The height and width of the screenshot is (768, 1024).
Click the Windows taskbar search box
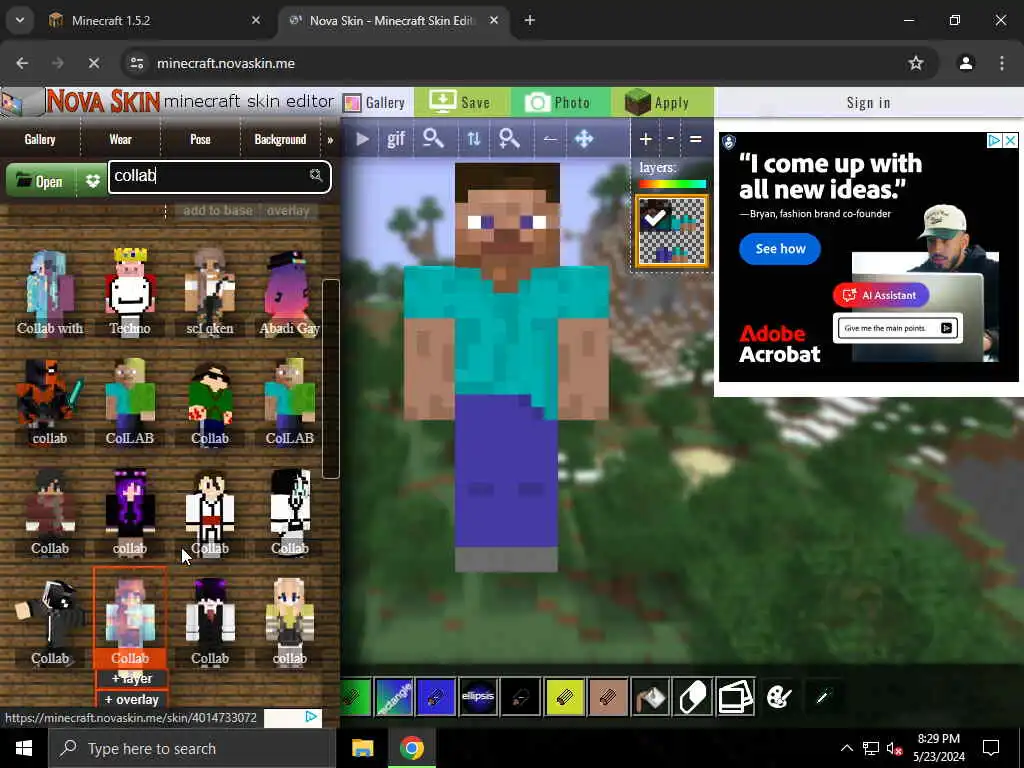(192, 748)
